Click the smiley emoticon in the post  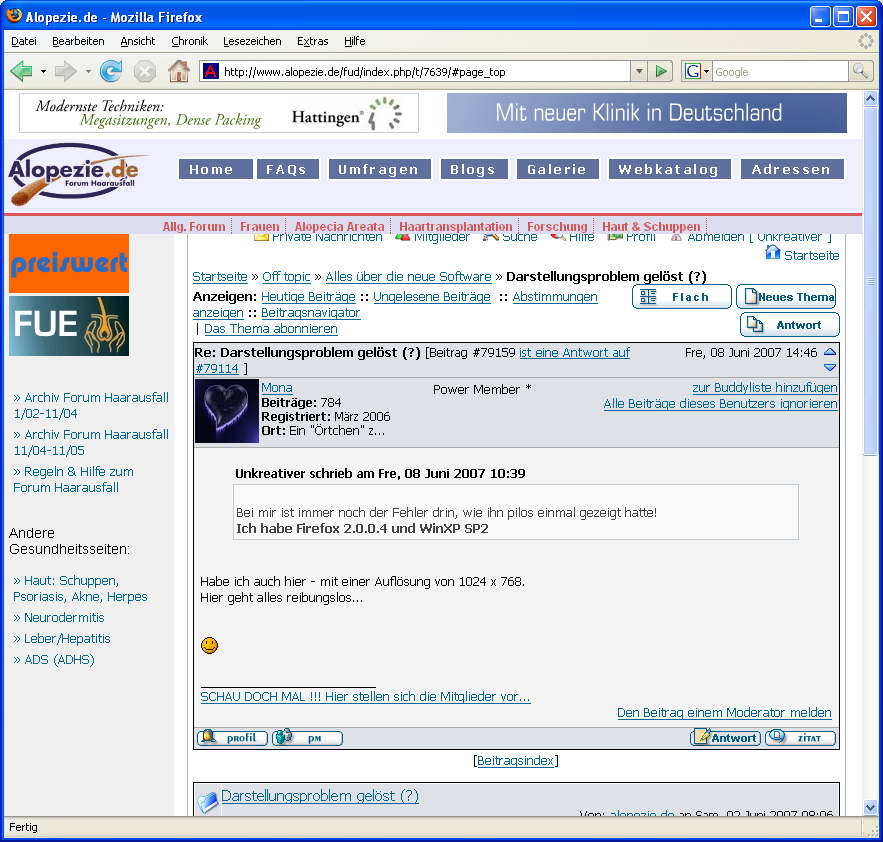pyautogui.click(x=210, y=645)
